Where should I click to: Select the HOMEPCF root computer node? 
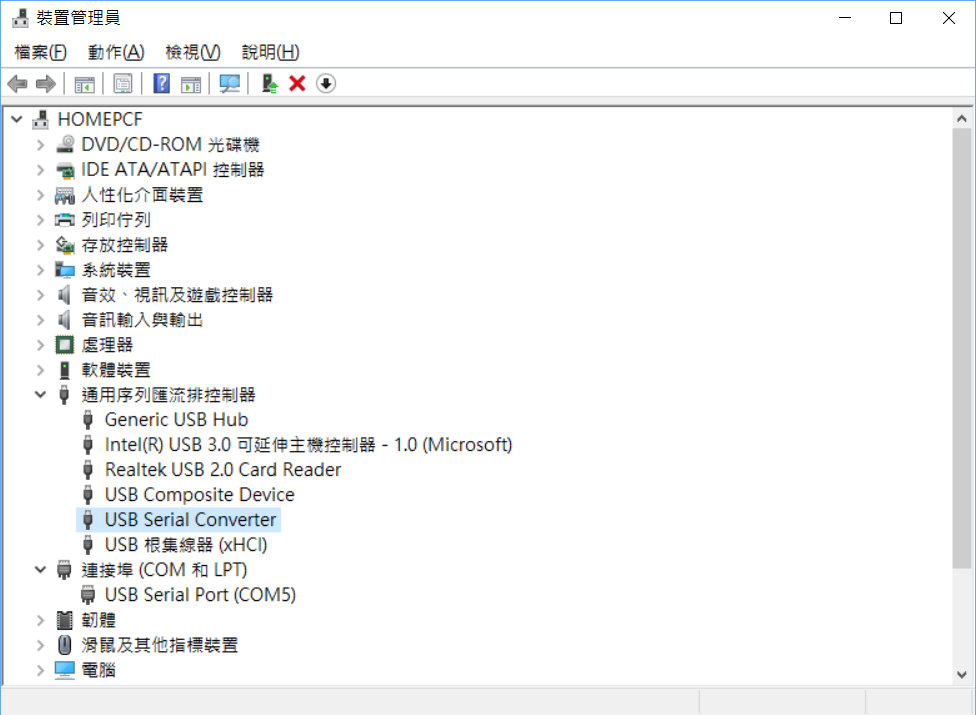[x=100, y=119]
